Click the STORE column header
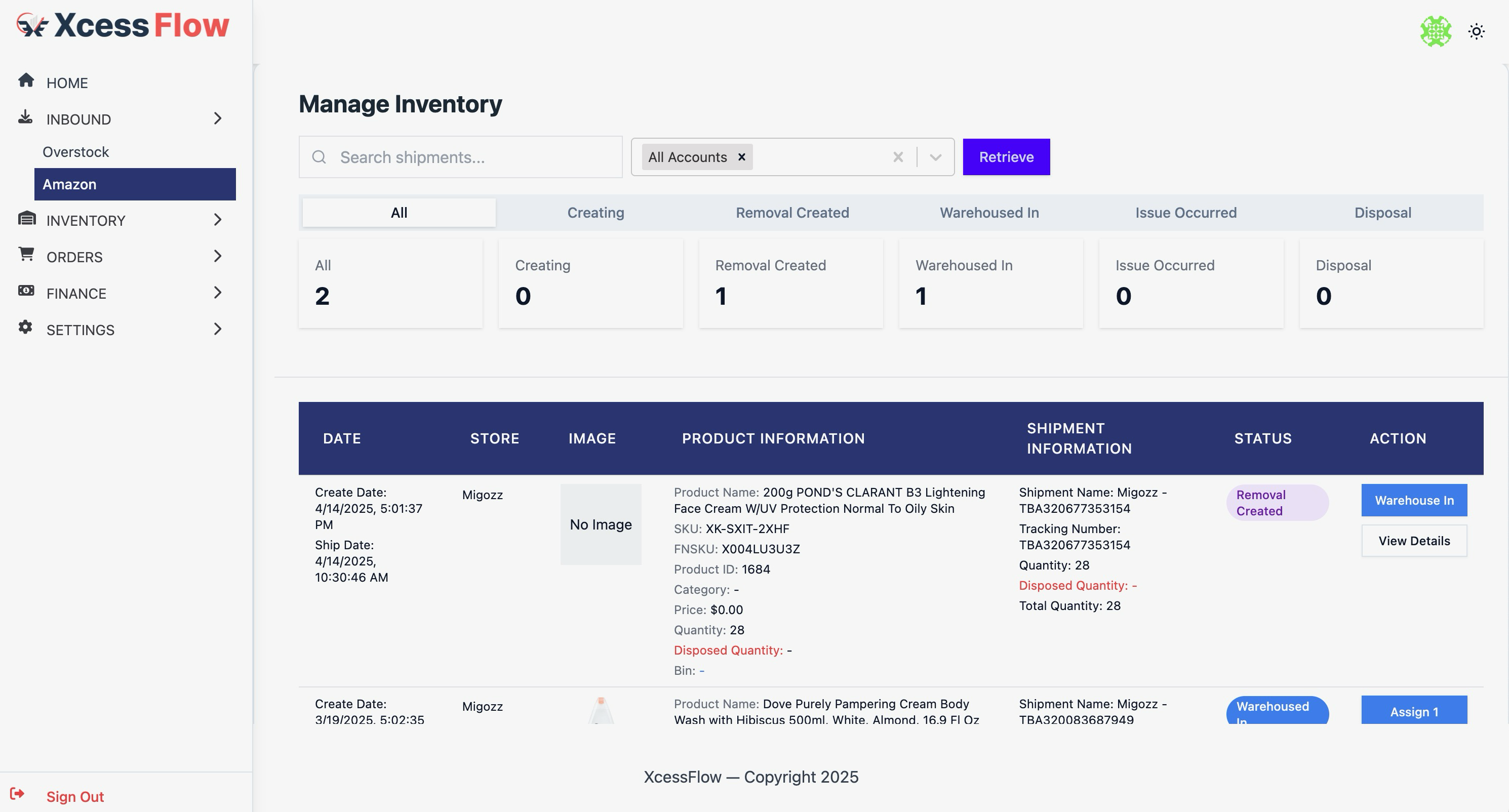This screenshot has height=812, width=1509. coord(494,438)
